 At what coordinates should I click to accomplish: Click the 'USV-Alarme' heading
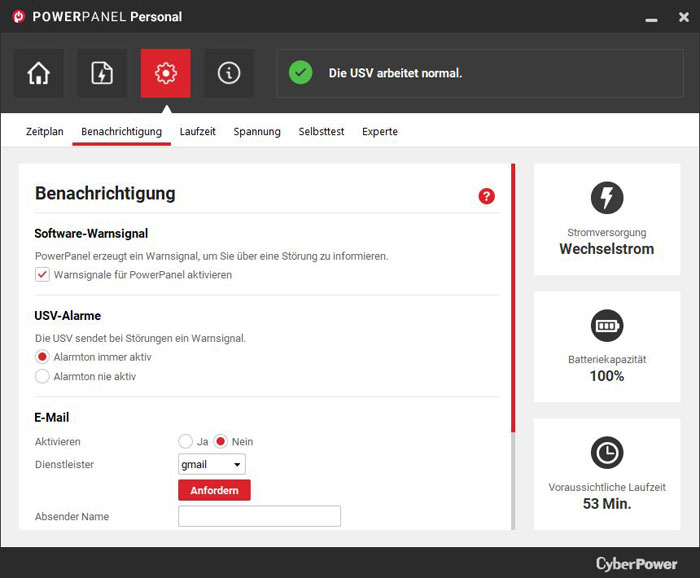[67, 316]
